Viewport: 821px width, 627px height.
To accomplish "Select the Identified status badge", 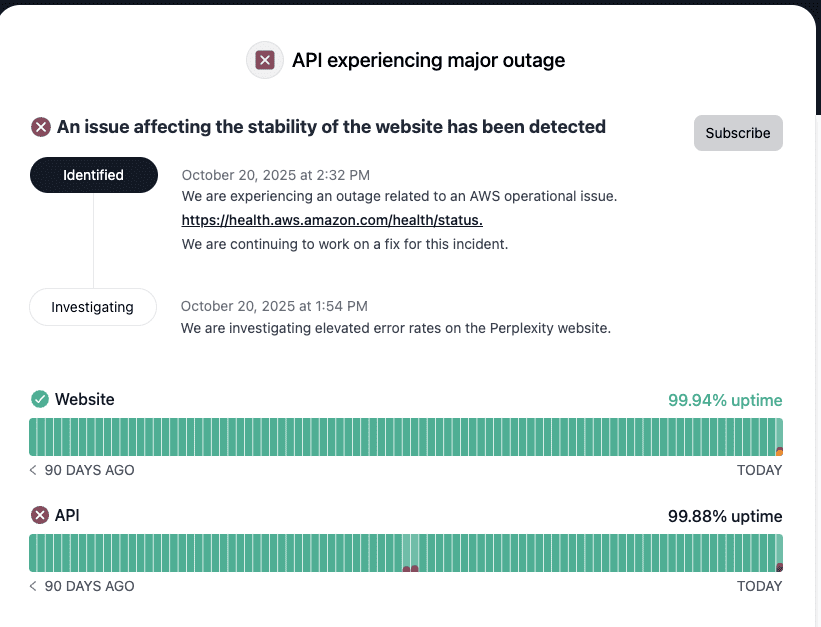I will [x=94, y=175].
